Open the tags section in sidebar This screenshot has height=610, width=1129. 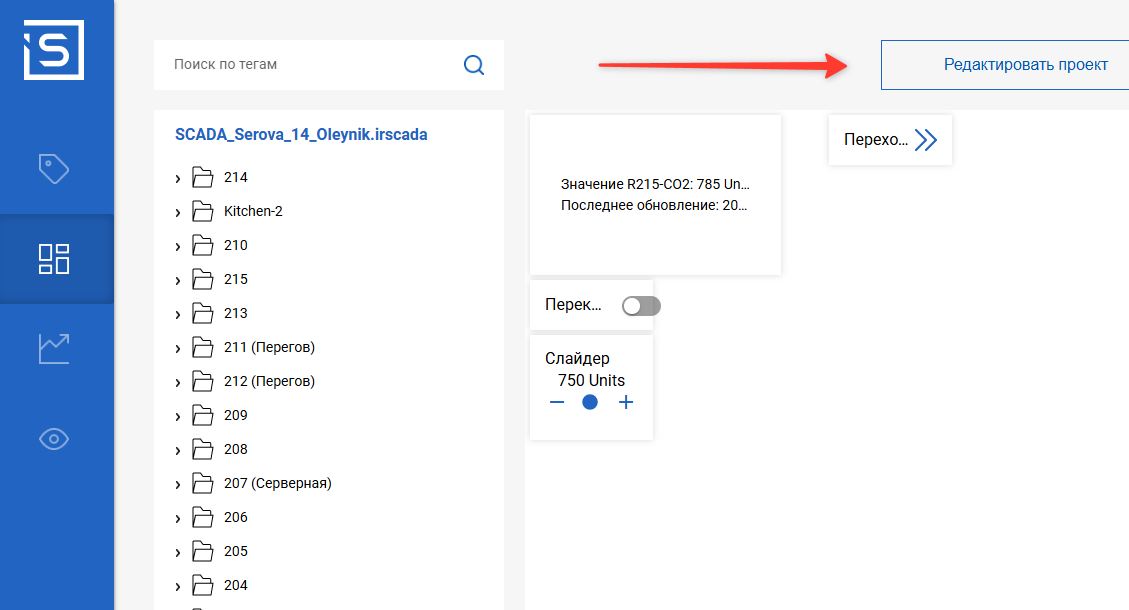coord(54,168)
